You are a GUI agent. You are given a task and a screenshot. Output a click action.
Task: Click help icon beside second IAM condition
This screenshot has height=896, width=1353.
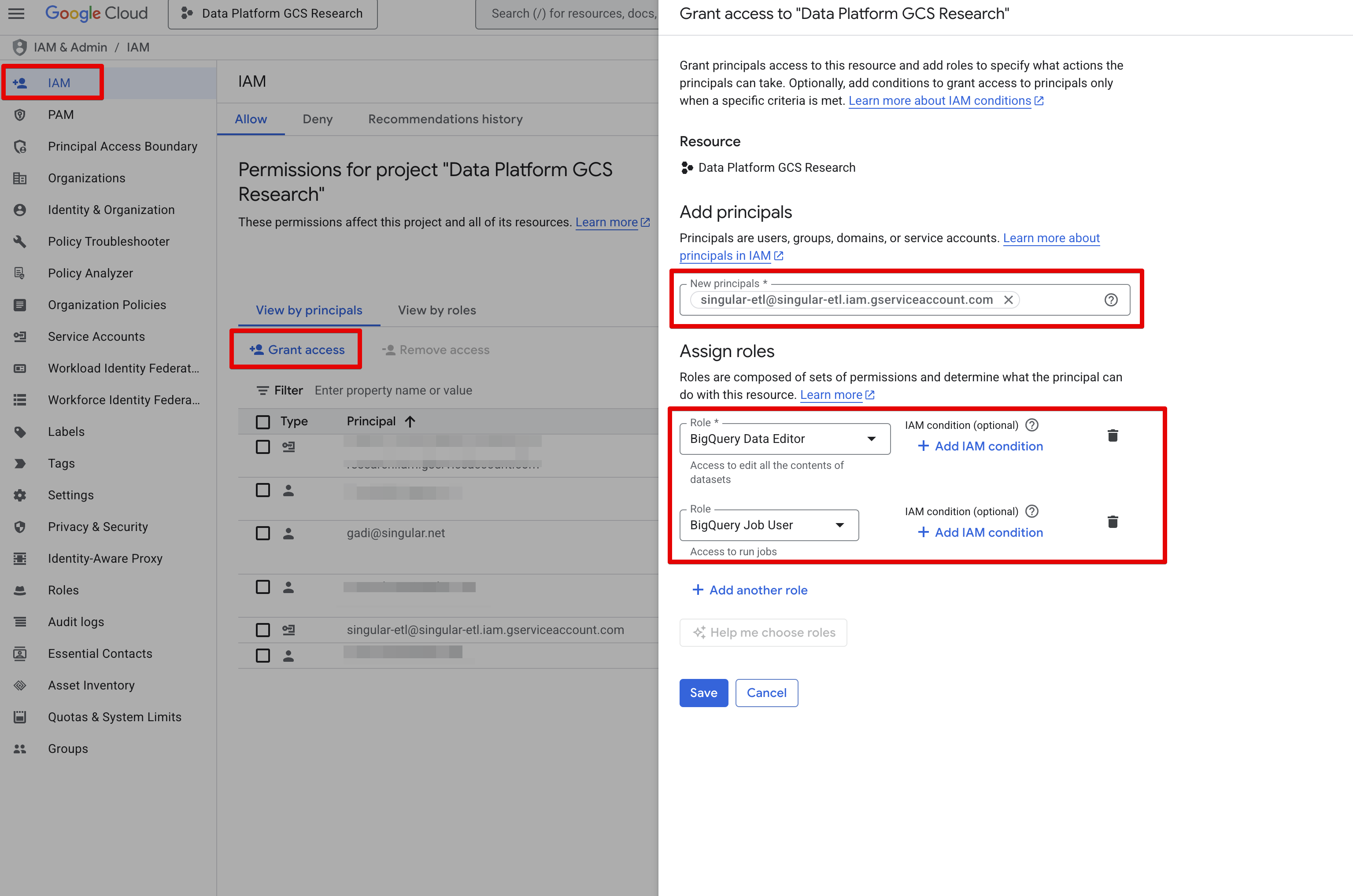point(1032,512)
